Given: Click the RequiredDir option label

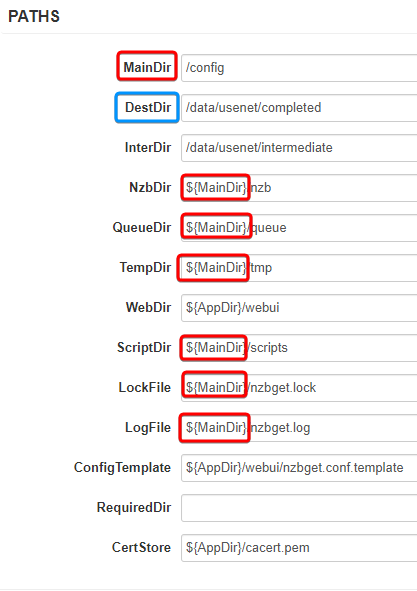Looking at the screenshot, I should [134, 507].
